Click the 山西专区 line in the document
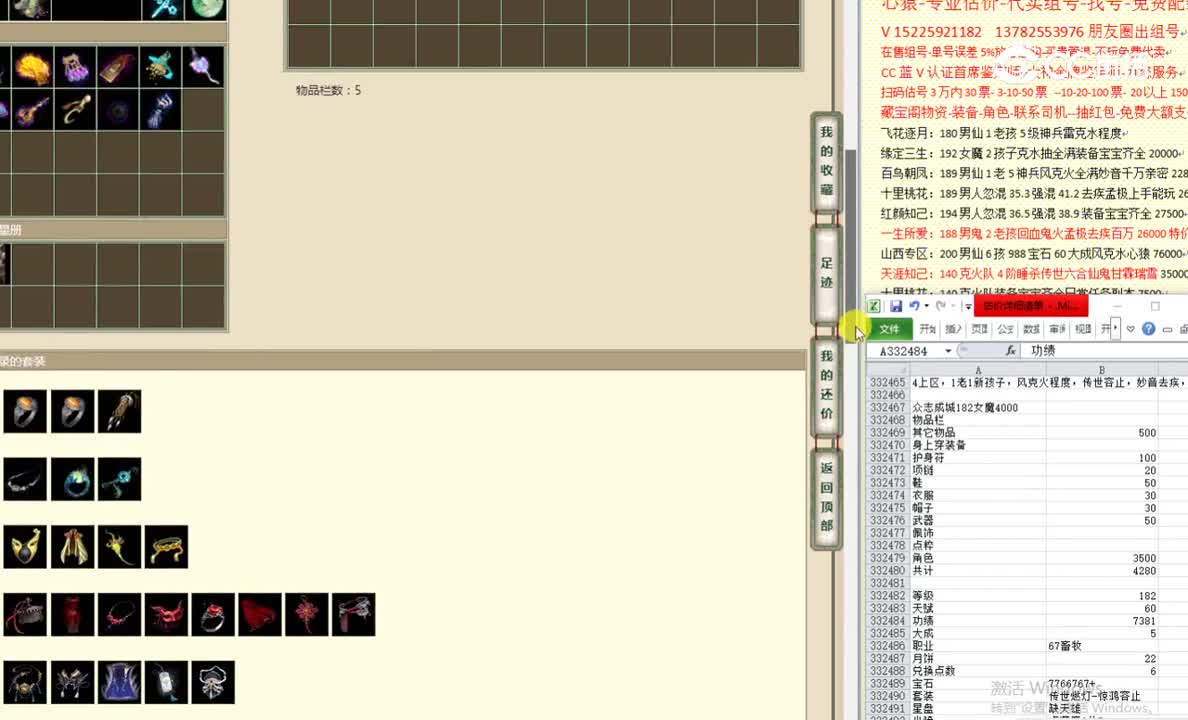 [x=1034, y=254]
